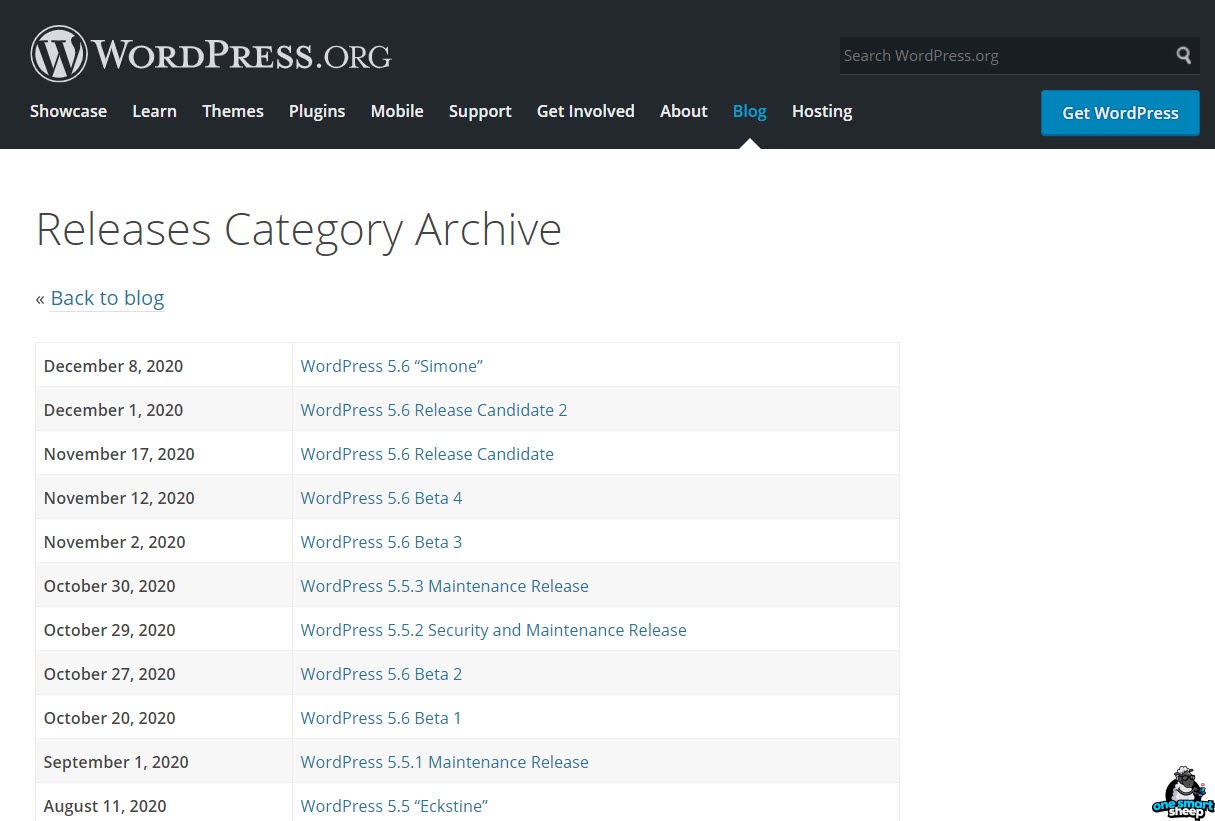1215x821 pixels.
Task: Open the Showcase menu item
Action: coord(68,111)
